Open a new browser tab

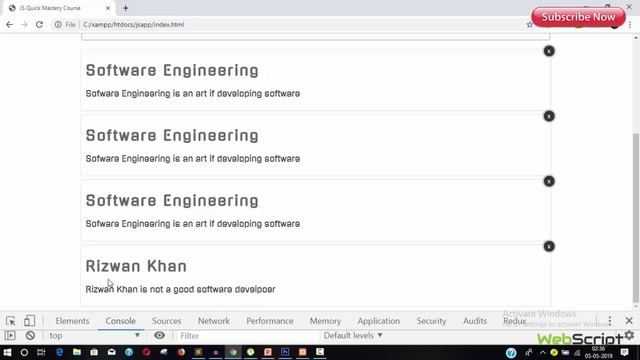[x=126, y=8]
